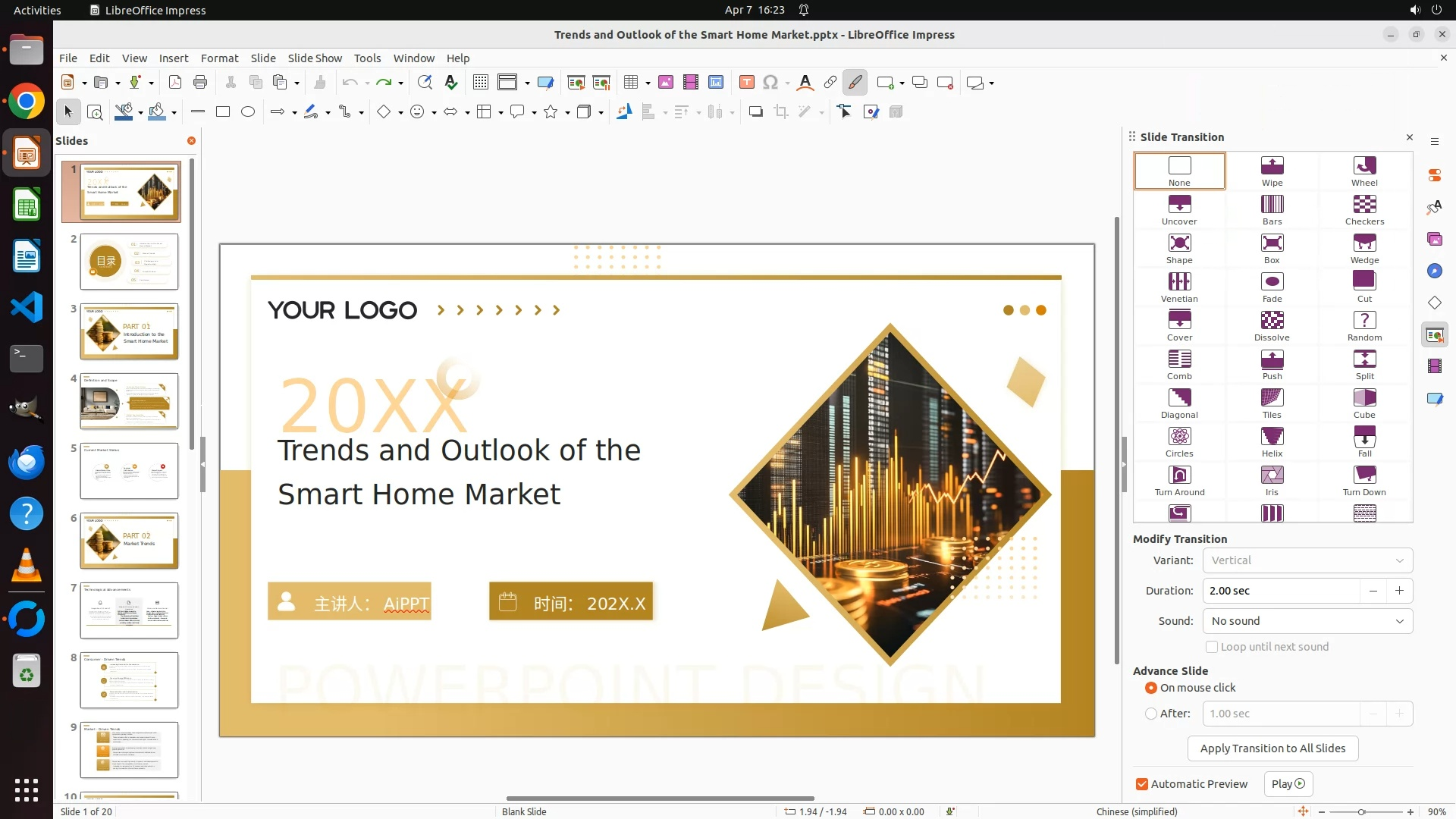Screen dimensions: 1456x819
Task: Open the sidebar Master Slides icon
Action: click(1434, 399)
